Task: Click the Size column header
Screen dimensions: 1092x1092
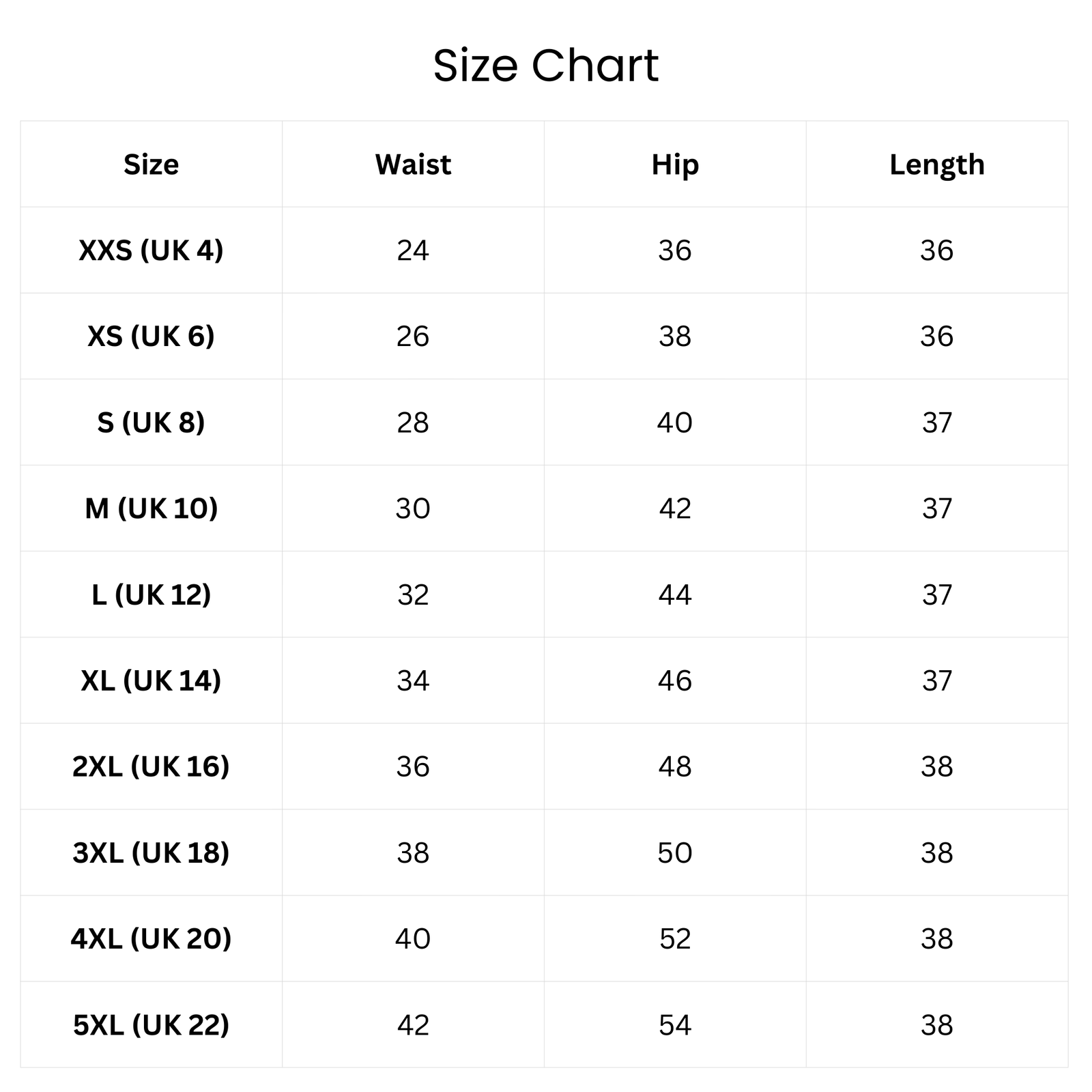Action: pos(151,164)
